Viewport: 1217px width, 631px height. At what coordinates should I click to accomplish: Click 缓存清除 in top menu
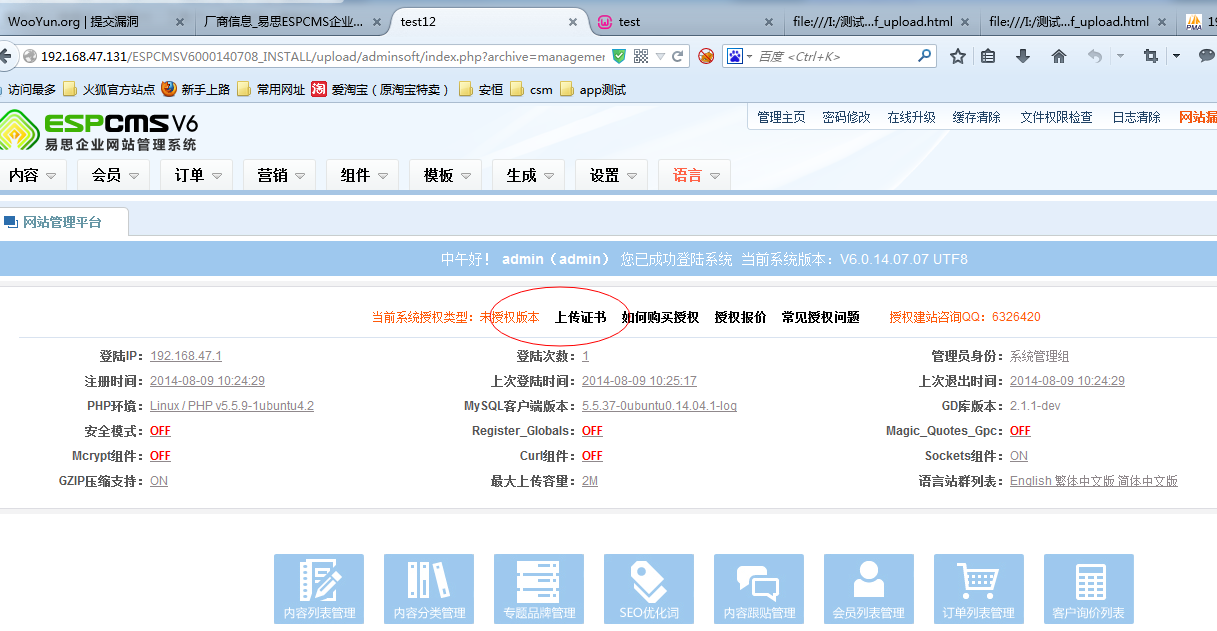point(976,117)
